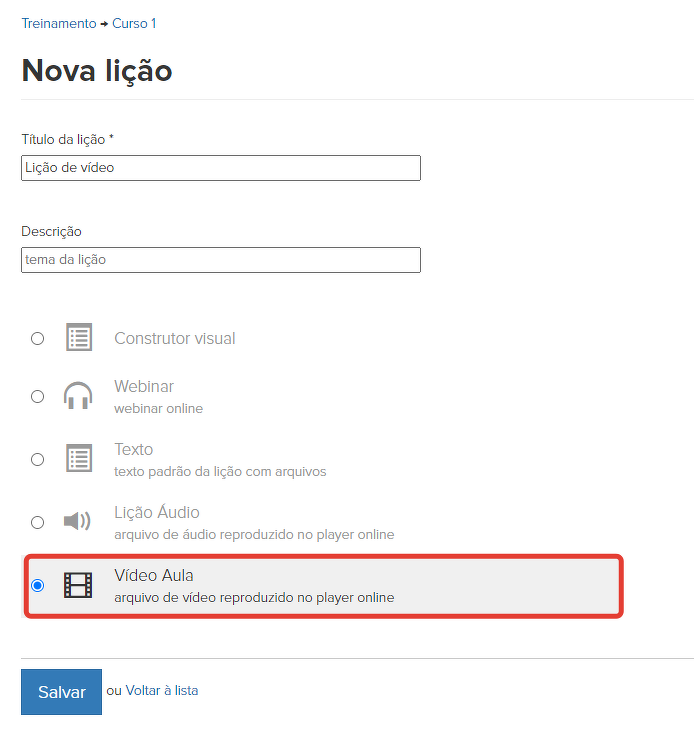Select the Webinar radio button
The height and width of the screenshot is (754, 694).
[38, 396]
